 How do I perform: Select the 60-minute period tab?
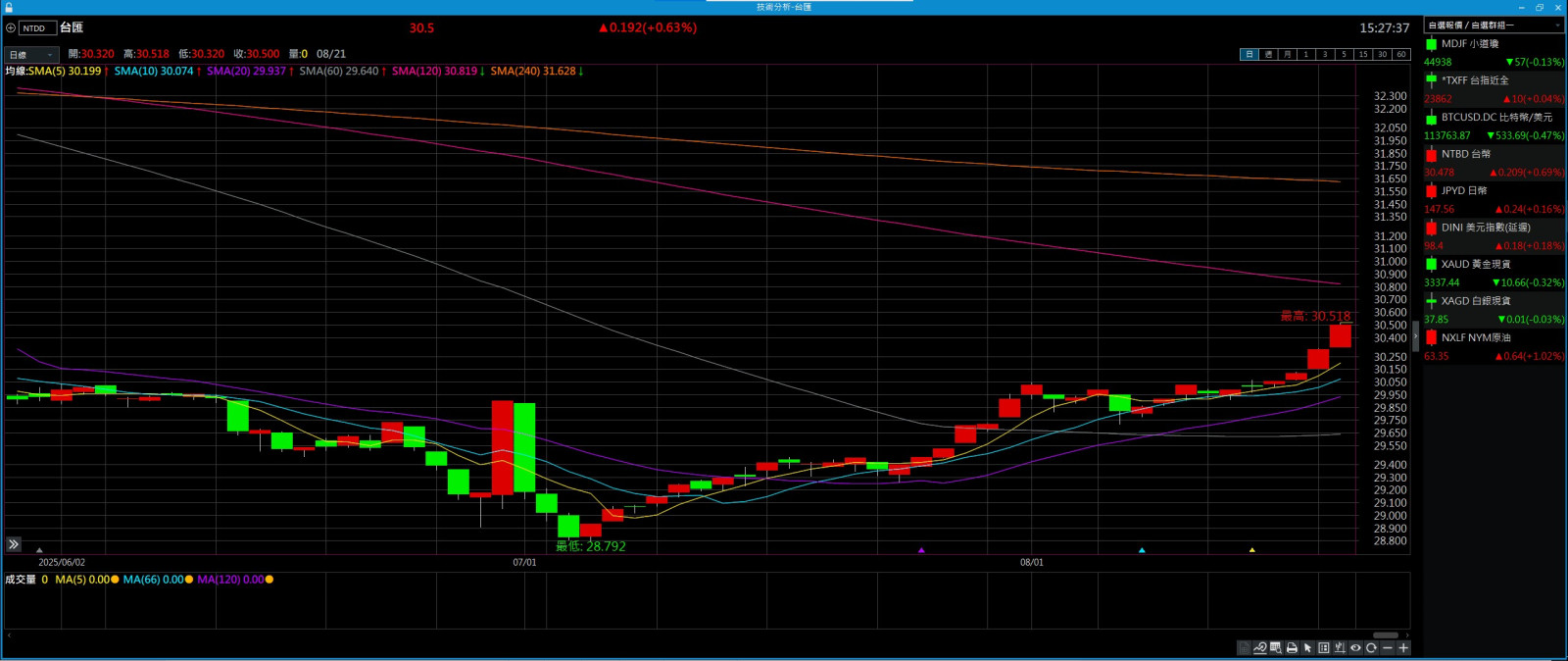click(1400, 54)
